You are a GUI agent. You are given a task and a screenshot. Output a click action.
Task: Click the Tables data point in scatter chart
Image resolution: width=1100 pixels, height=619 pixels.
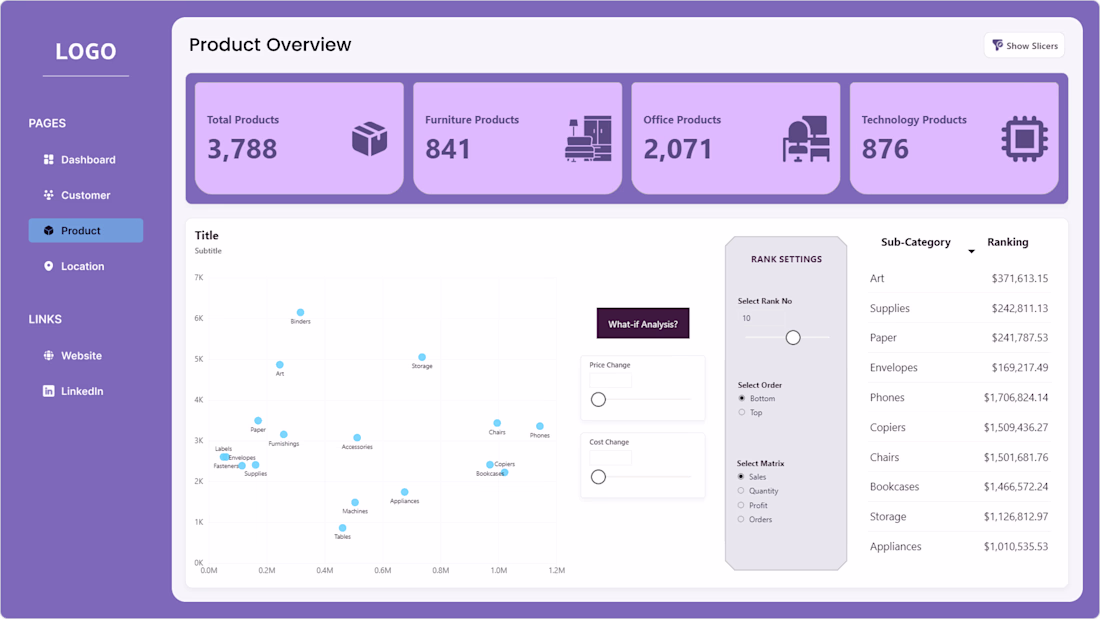[342, 528]
